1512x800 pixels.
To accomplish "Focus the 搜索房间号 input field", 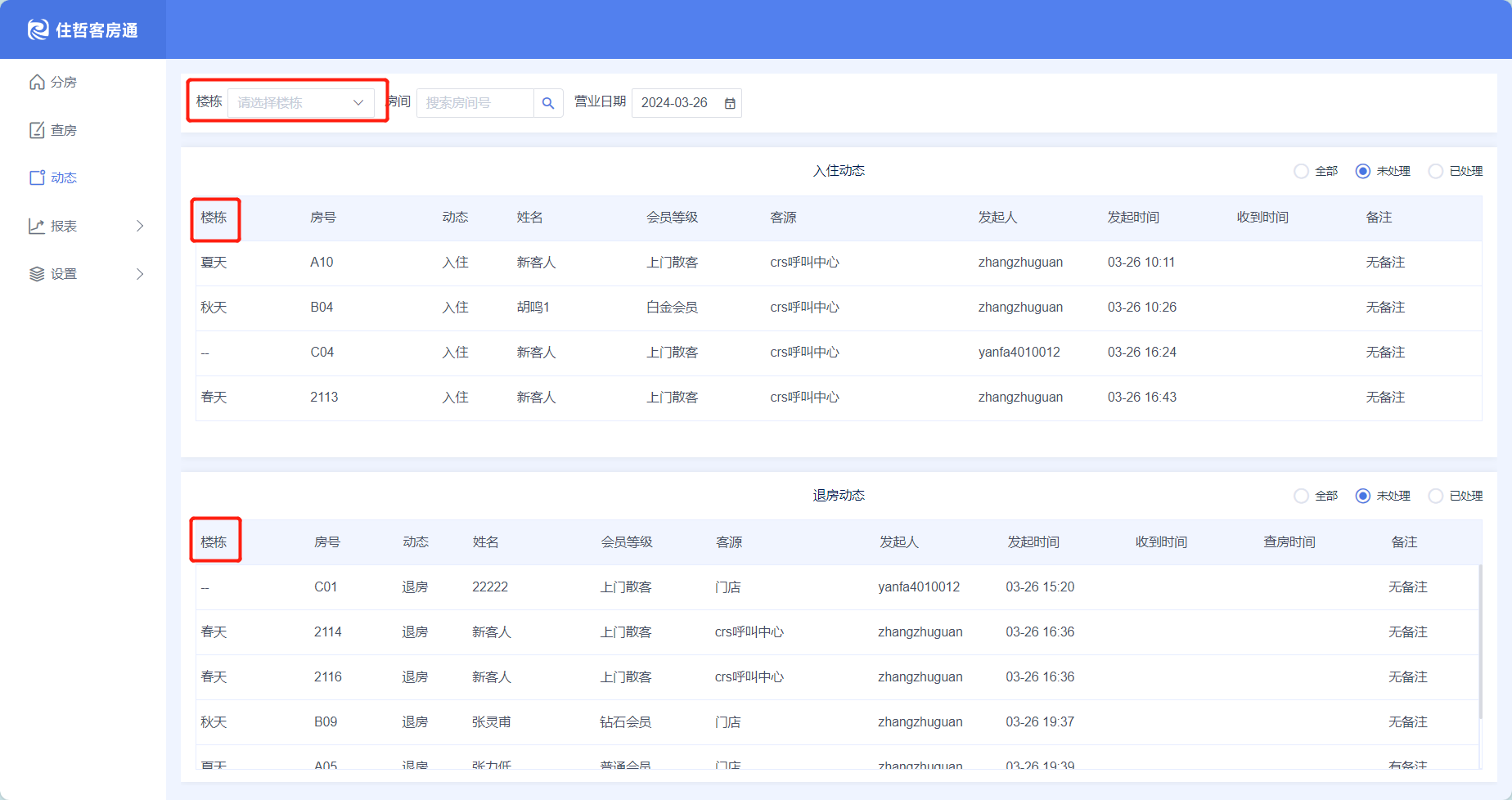I will 475,103.
